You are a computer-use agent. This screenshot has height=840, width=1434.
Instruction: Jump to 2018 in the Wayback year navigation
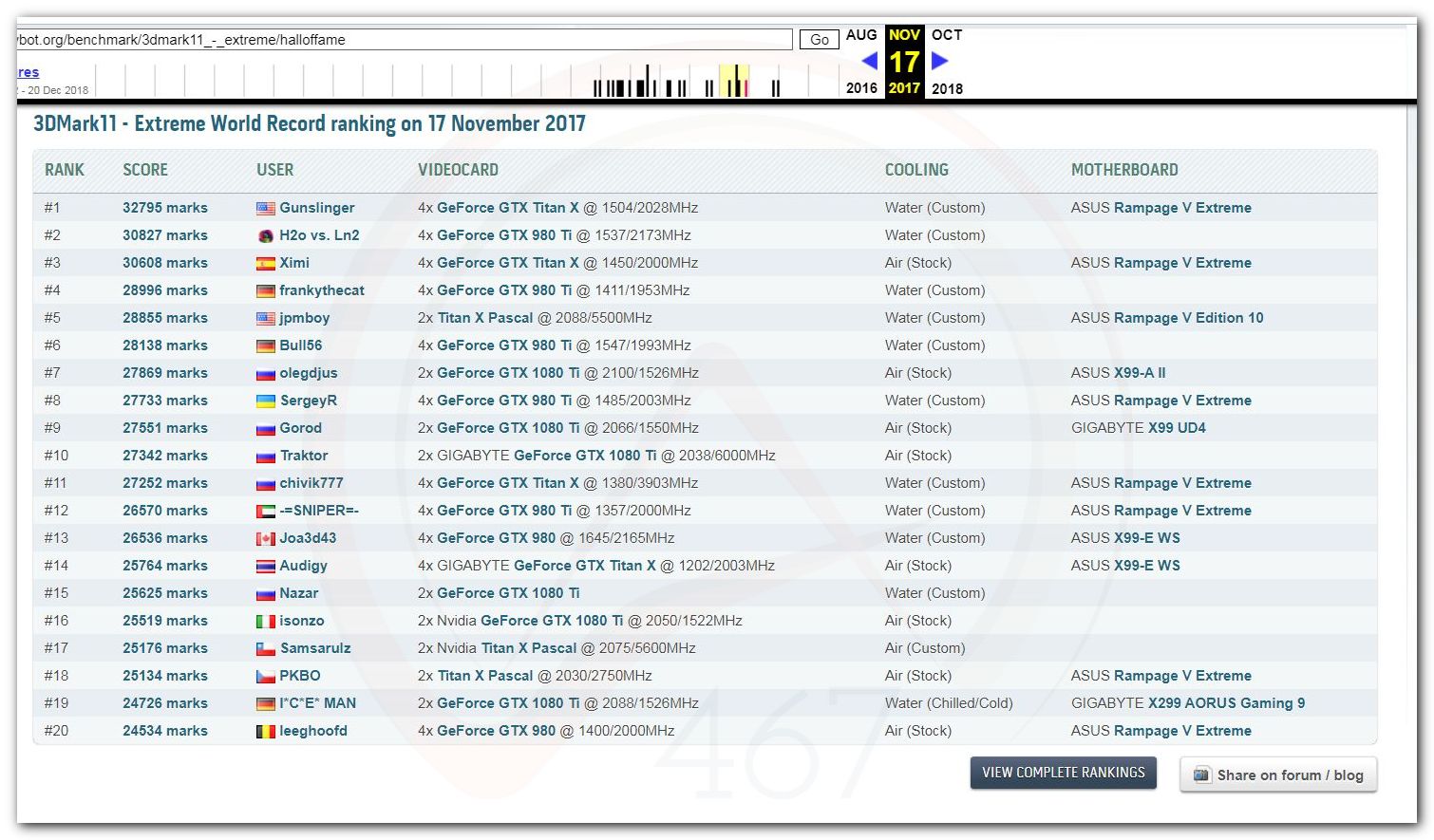click(947, 88)
